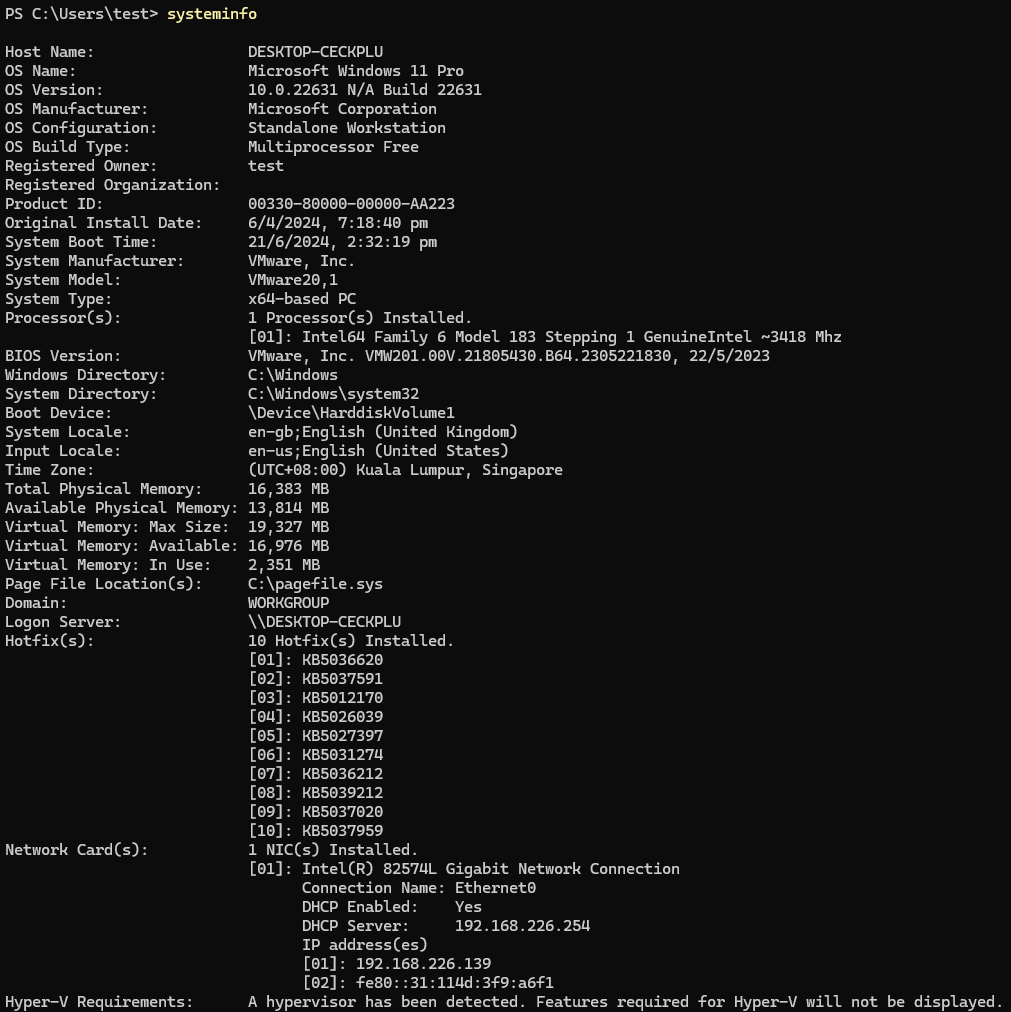This screenshot has width=1011, height=1012.
Task: Click the Product ID value 00330-80000-00000-AA223
Action: click(x=351, y=204)
